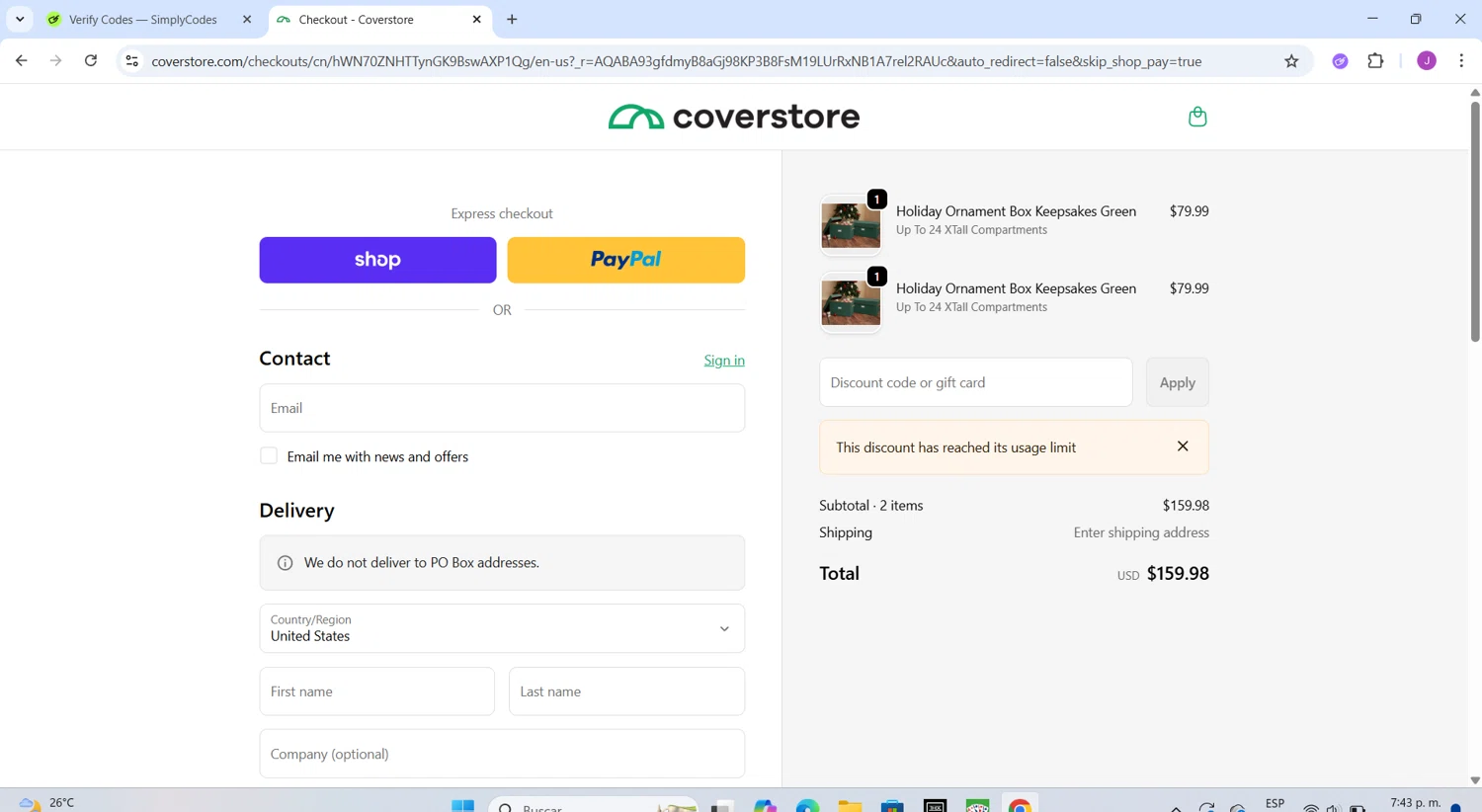Image resolution: width=1482 pixels, height=812 pixels.
Task: Click the Delivery heading
Action: 296,511
